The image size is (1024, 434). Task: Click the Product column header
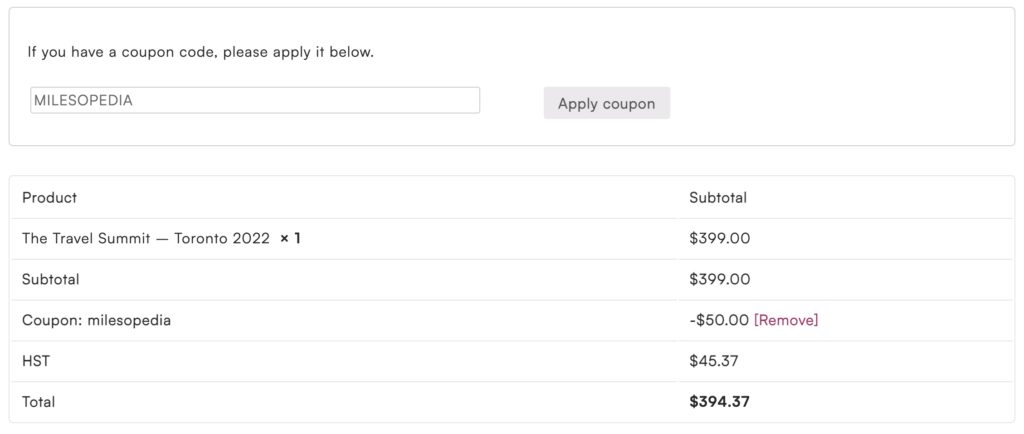click(x=49, y=198)
